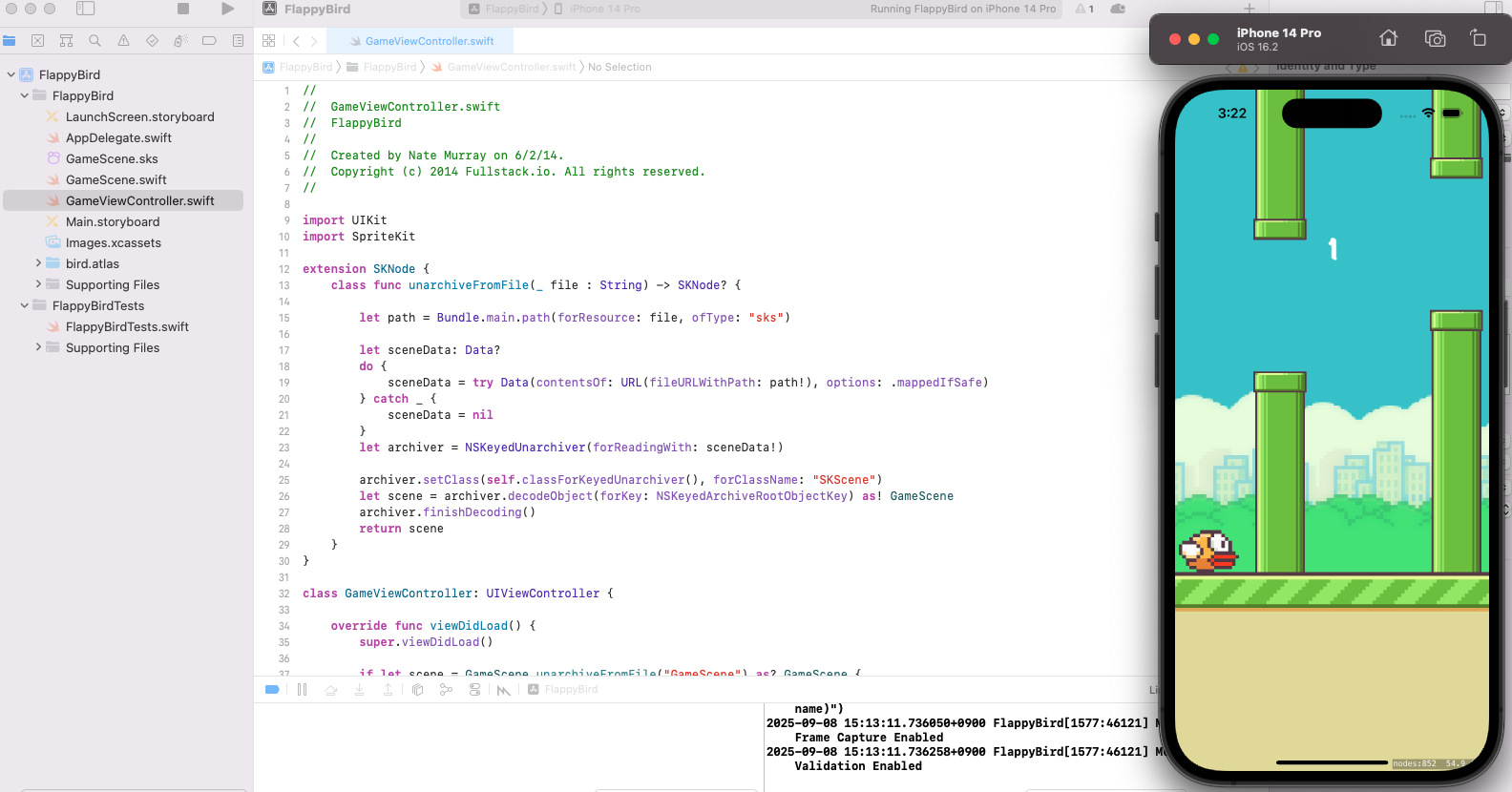Add a new editor tab plus button
Image resolution: width=1512 pixels, height=792 pixels.
(1249, 9)
